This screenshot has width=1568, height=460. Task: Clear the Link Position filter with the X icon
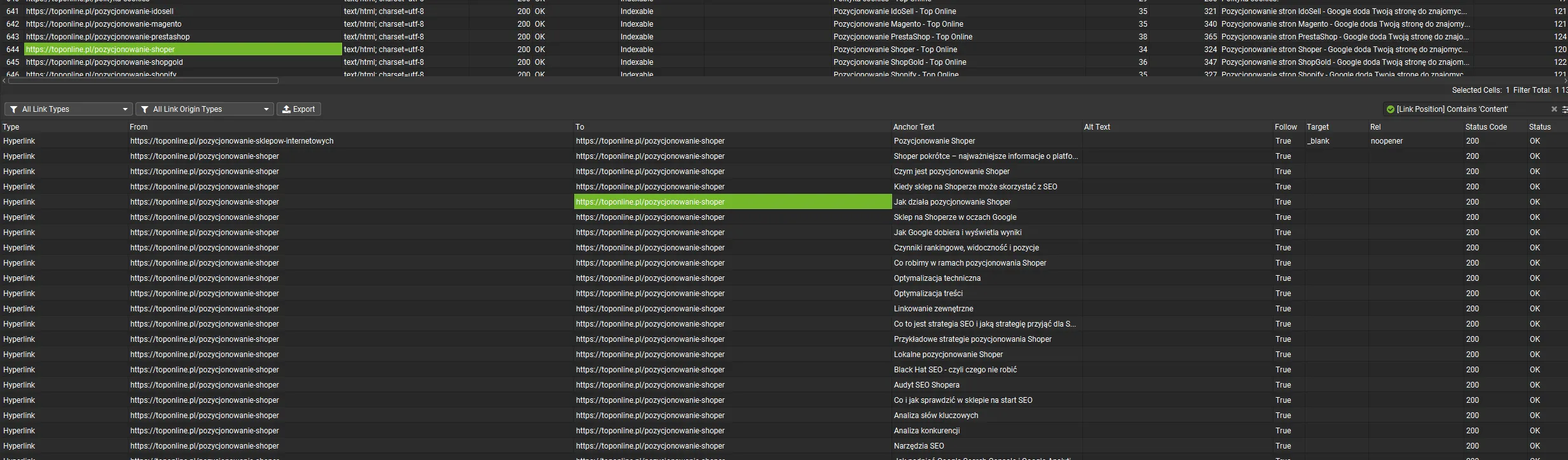[x=1554, y=109]
